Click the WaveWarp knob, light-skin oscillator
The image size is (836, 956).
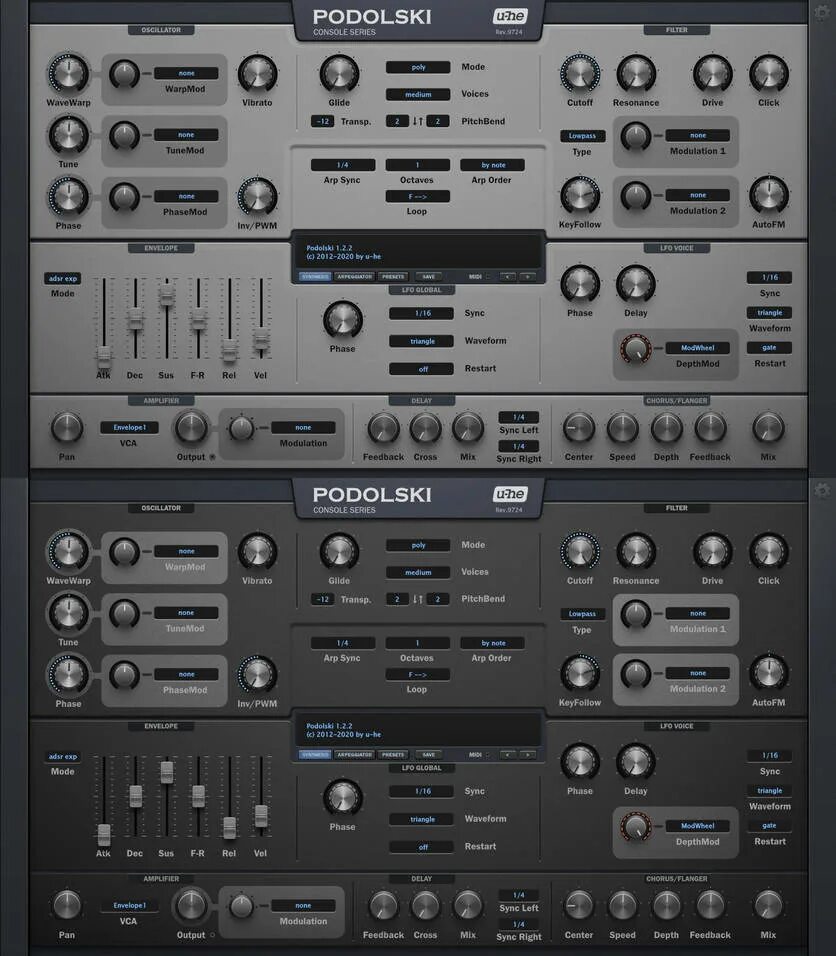pyautogui.click(x=68, y=73)
